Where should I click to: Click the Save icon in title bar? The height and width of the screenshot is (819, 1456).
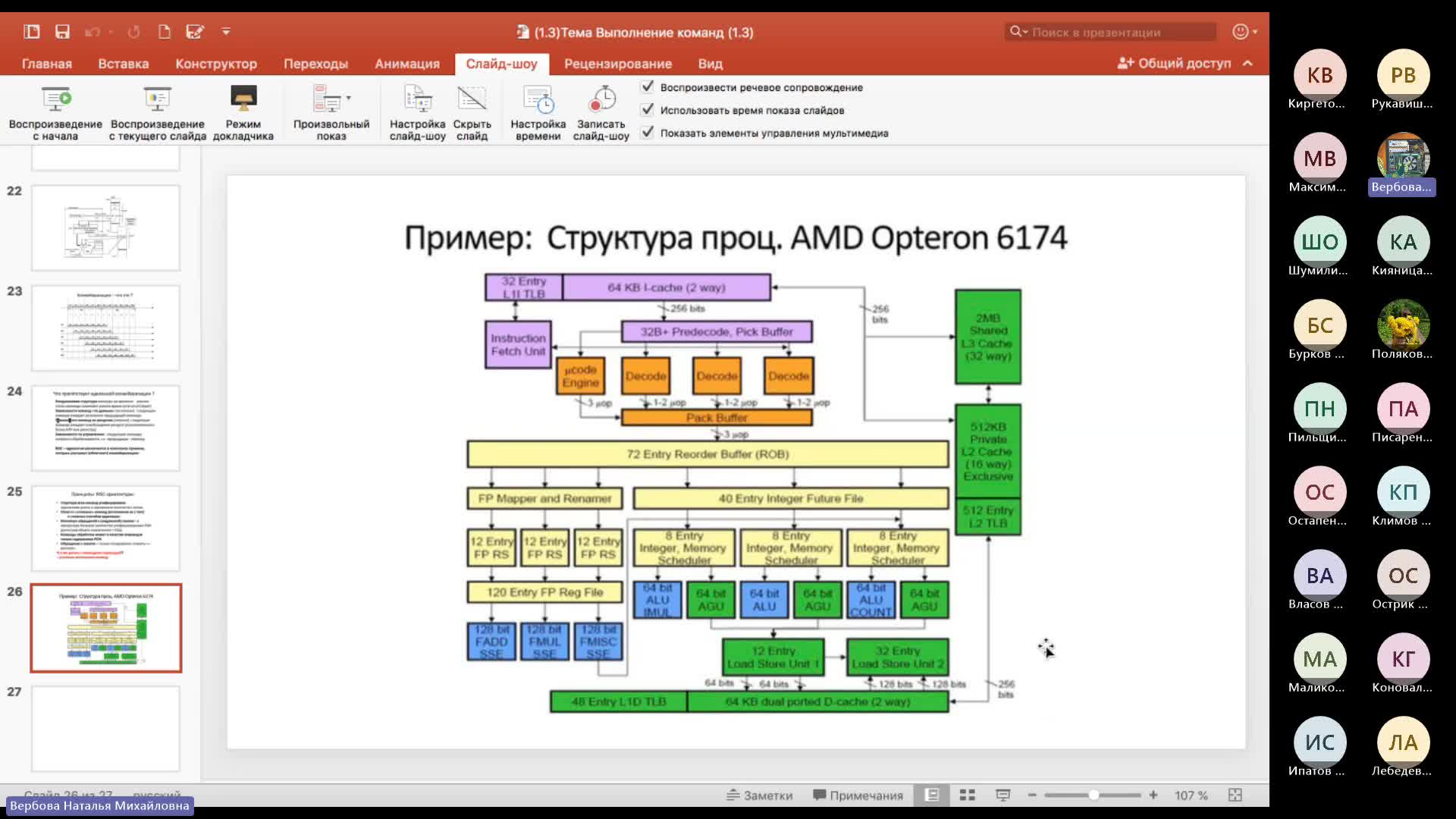(x=62, y=32)
